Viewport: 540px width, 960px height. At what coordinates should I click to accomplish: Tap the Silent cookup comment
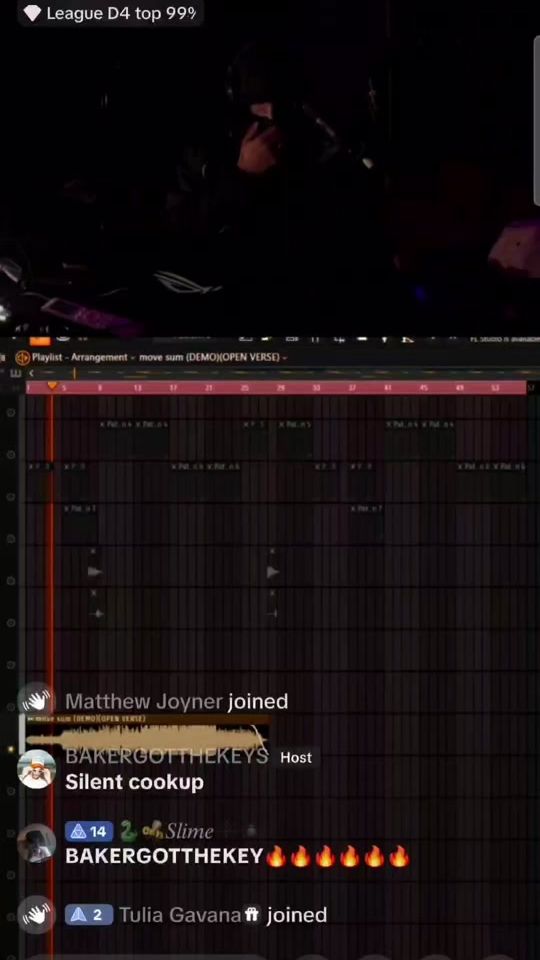135,782
